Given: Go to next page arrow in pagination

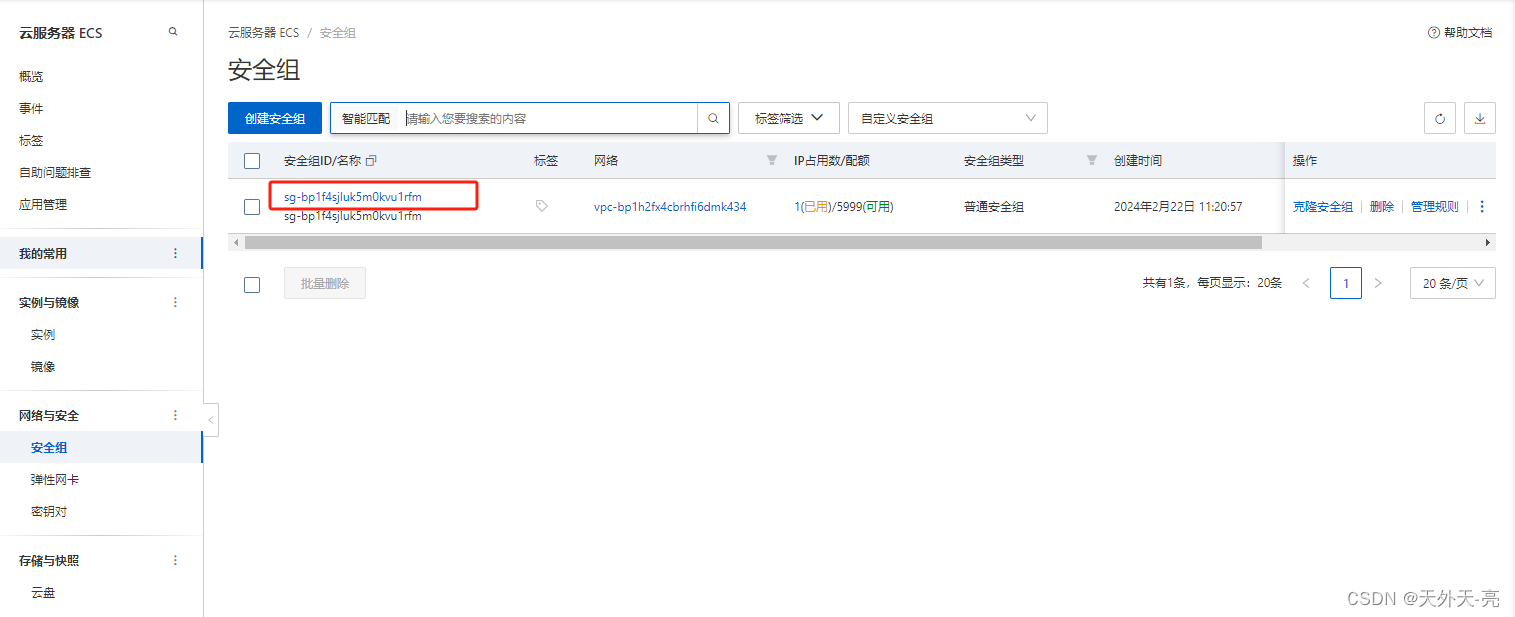Looking at the screenshot, I should click(x=1378, y=283).
